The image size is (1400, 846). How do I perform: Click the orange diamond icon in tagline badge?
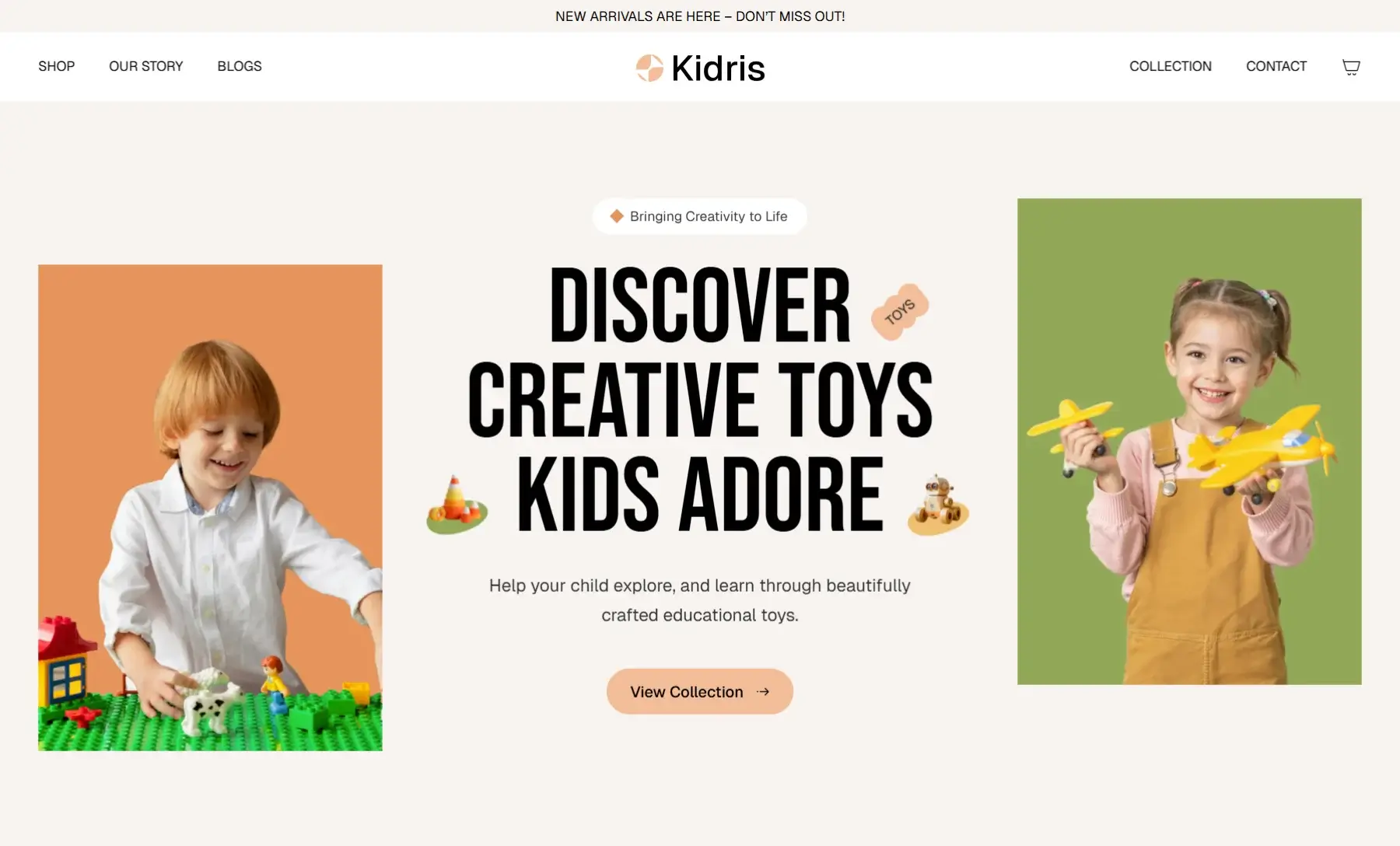[617, 216]
